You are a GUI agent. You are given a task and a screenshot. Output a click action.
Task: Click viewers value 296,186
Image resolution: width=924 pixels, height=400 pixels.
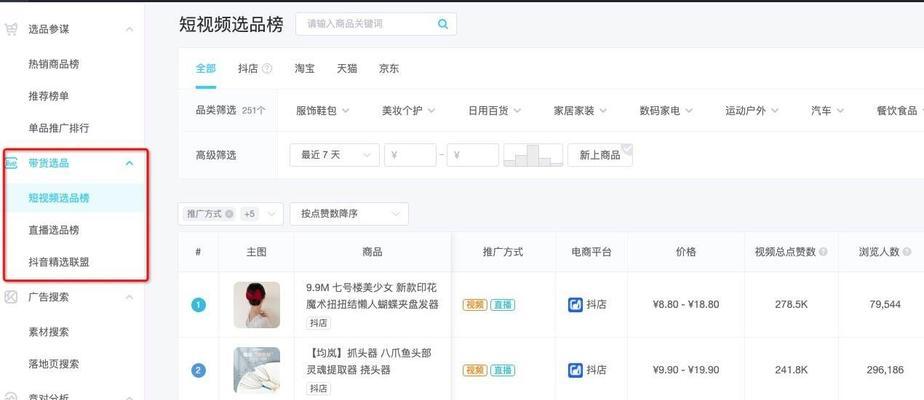point(885,370)
